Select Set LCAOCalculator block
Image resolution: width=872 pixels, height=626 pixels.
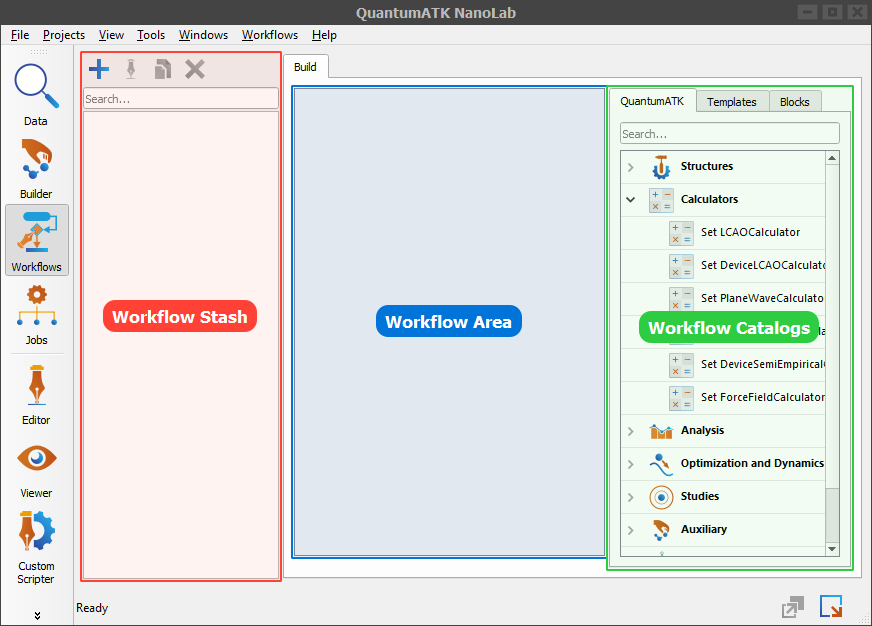(723, 233)
